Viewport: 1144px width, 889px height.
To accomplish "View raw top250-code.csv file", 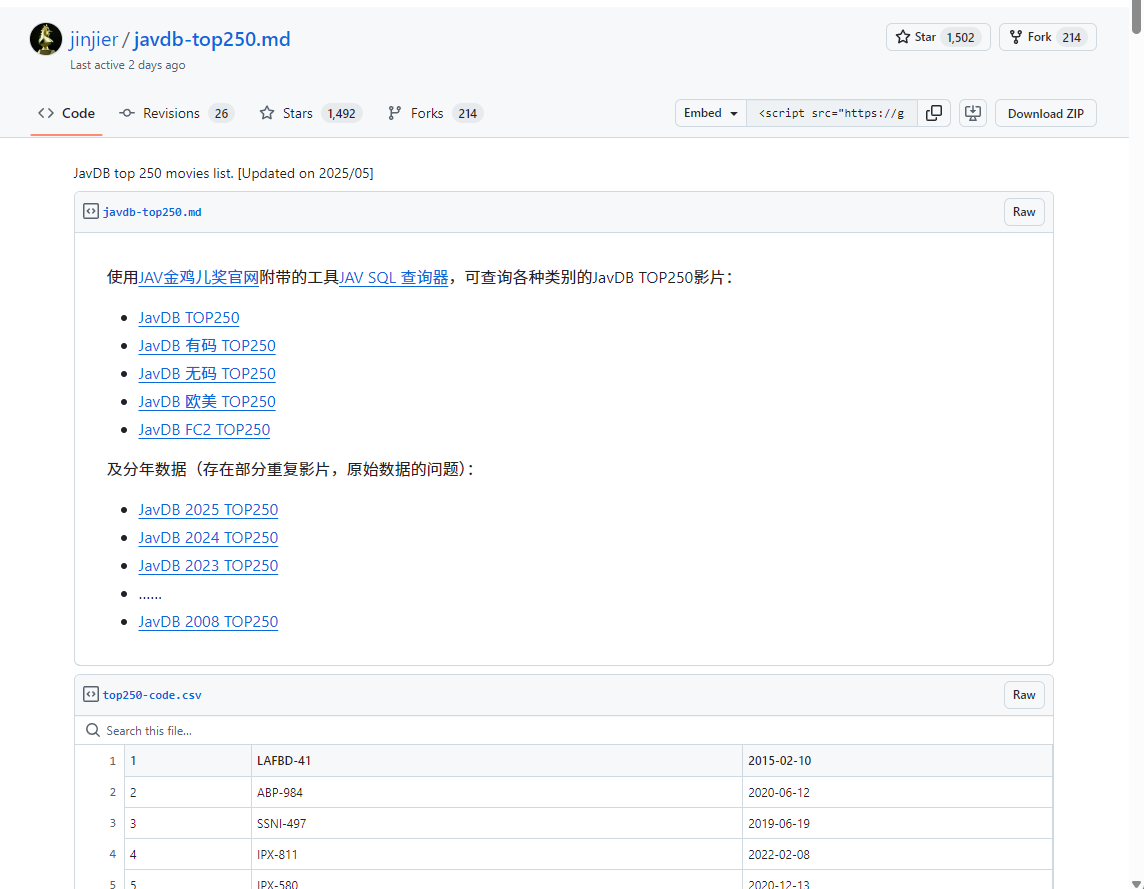I will [1024, 695].
